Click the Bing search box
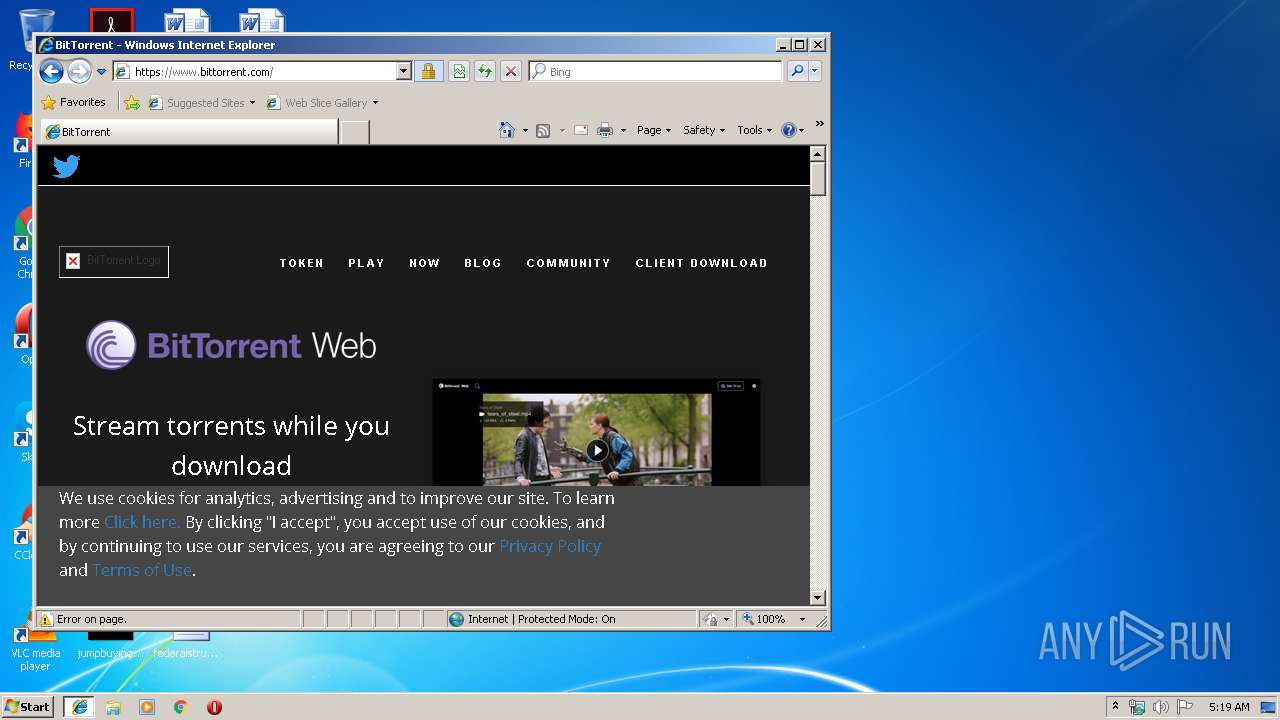This screenshot has width=1280, height=720. (x=656, y=72)
